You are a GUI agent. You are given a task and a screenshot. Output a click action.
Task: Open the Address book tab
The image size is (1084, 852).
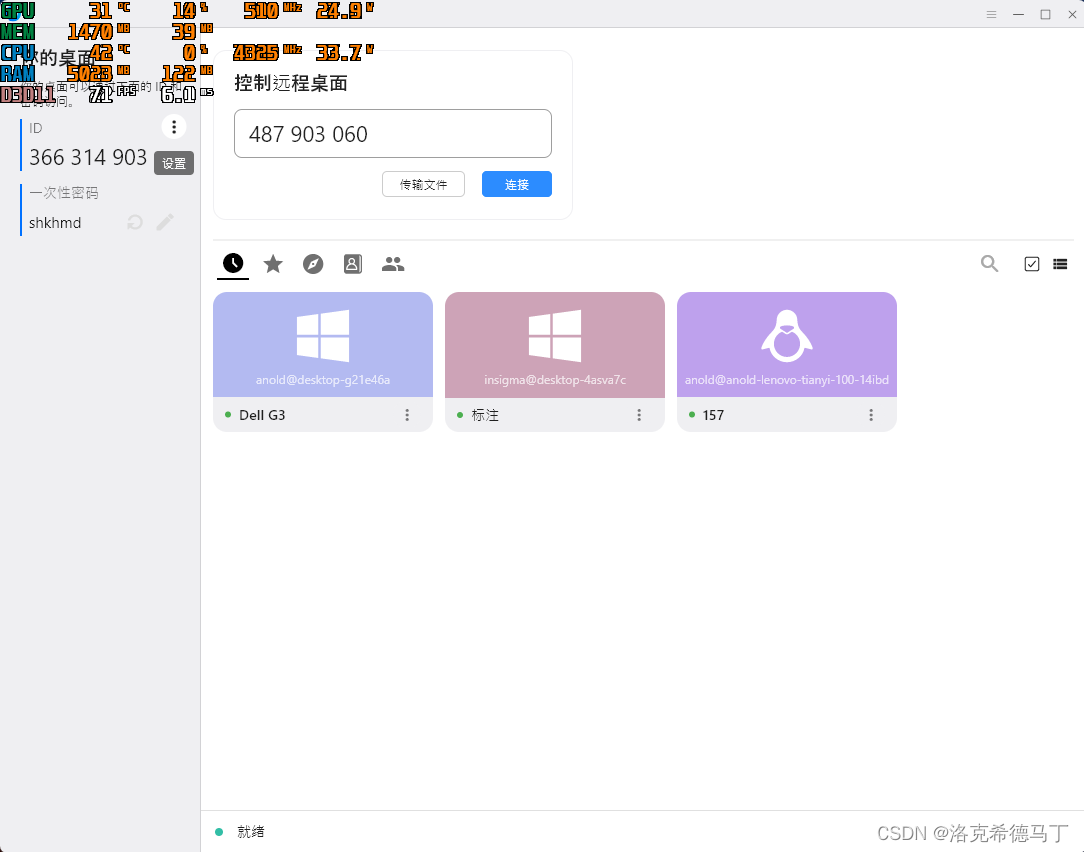(353, 263)
